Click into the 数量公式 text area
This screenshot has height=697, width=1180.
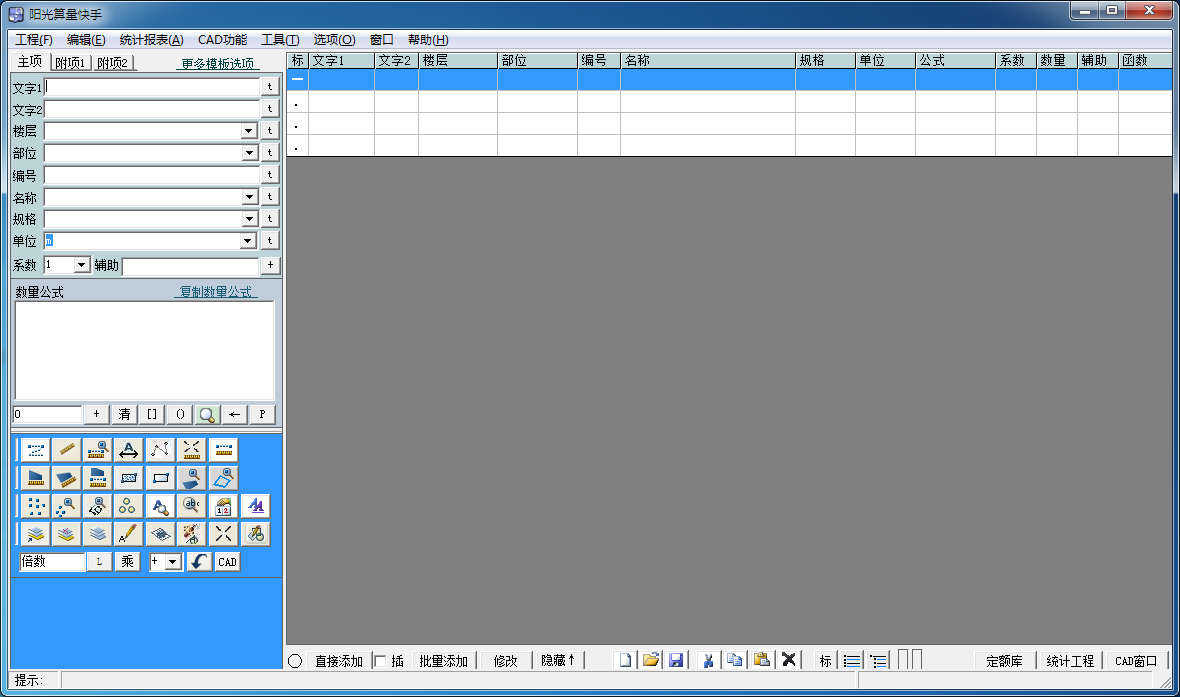[144, 350]
